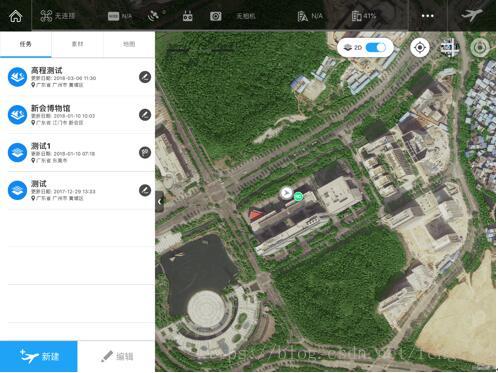Edit the 新会博物馆 mission
Image resolution: width=498 pixels, height=373 pixels.
point(145,115)
